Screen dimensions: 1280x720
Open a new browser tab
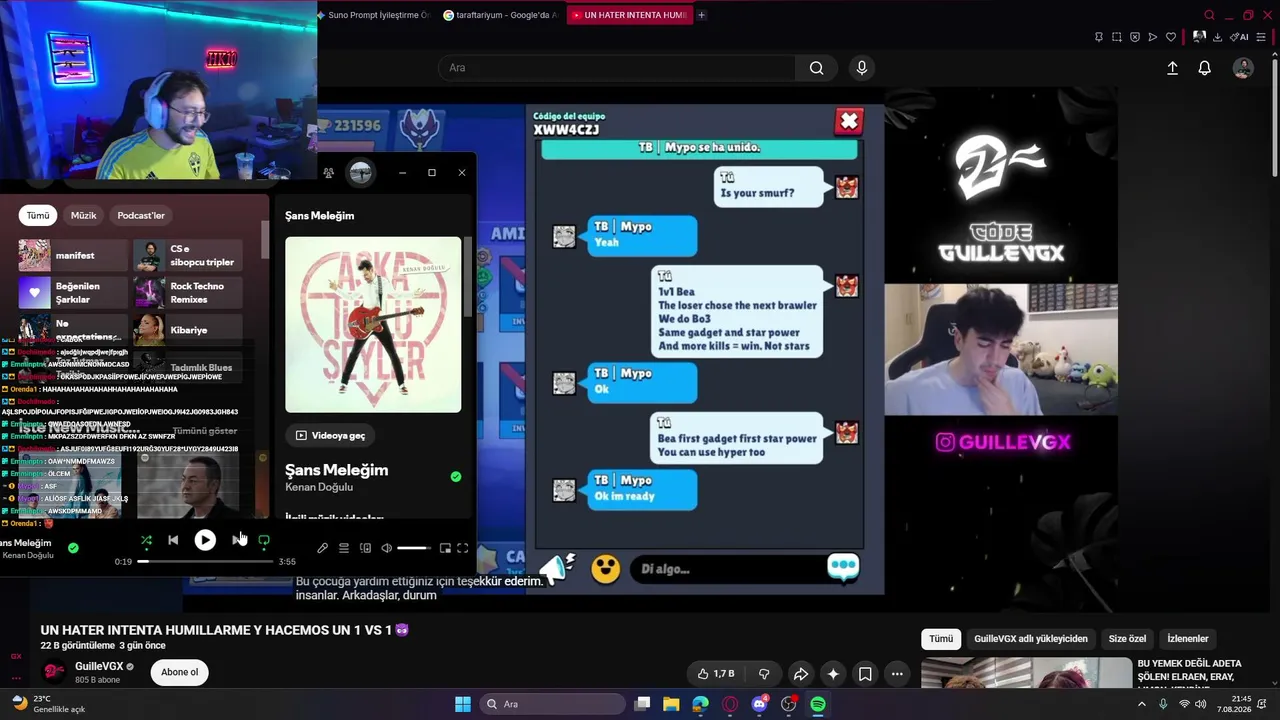[x=702, y=15]
